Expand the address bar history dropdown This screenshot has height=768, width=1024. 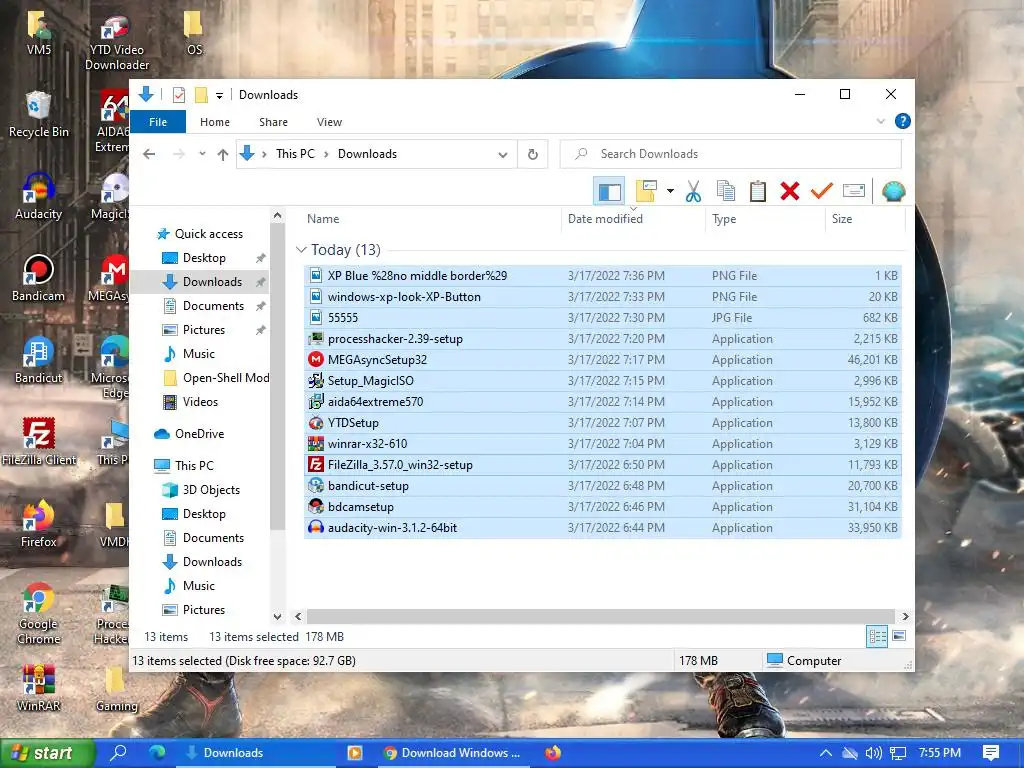point(503,155)
